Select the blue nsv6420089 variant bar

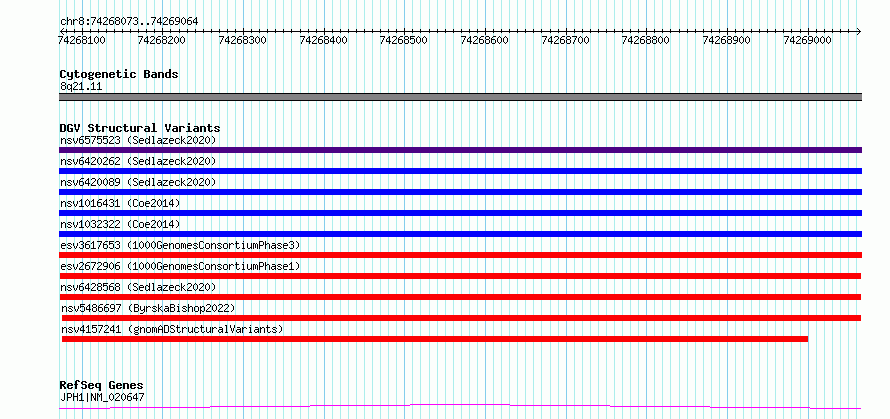pos(460,192)
